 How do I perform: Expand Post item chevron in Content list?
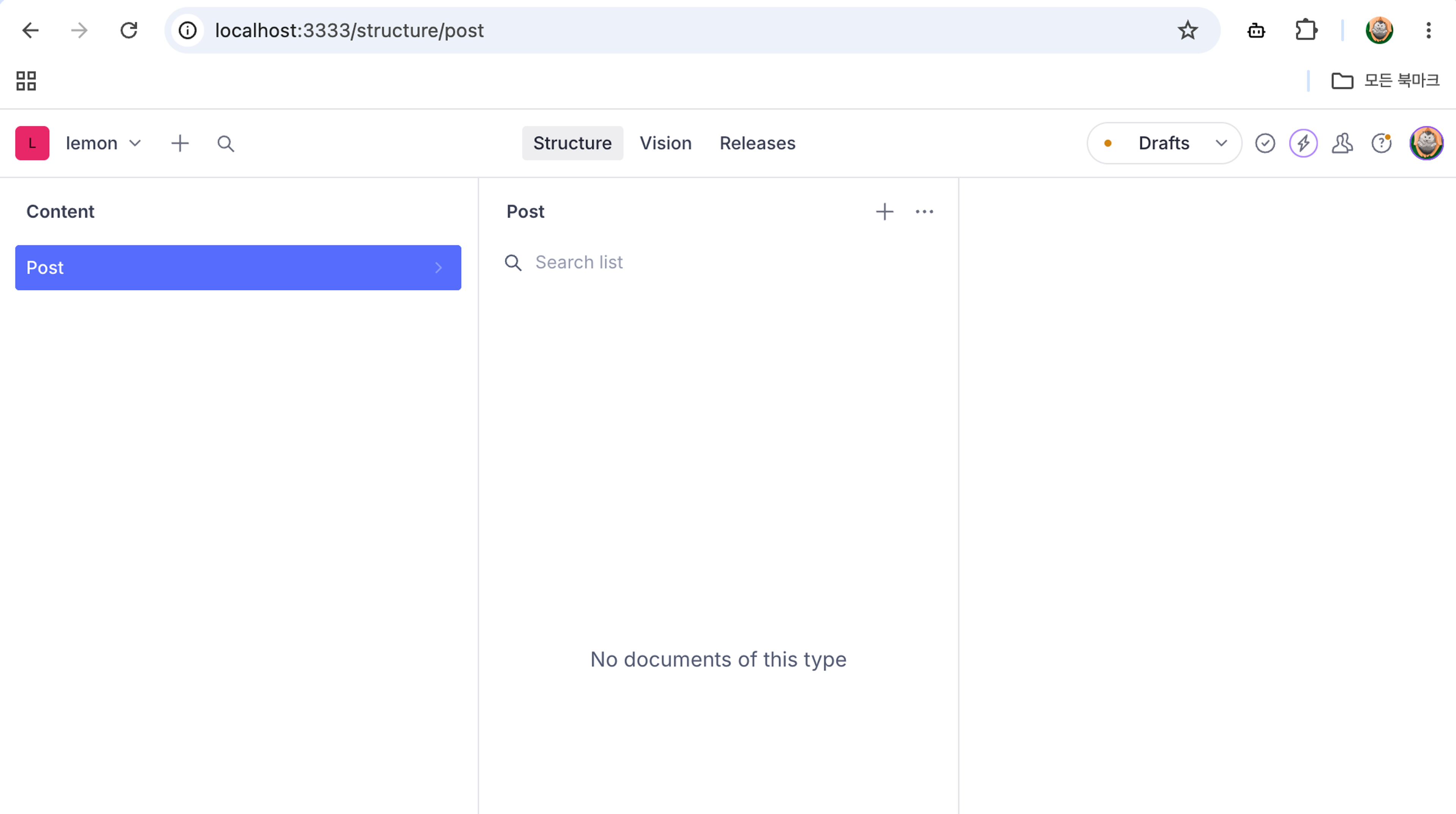pyautogui.click(x=438, y=267)
